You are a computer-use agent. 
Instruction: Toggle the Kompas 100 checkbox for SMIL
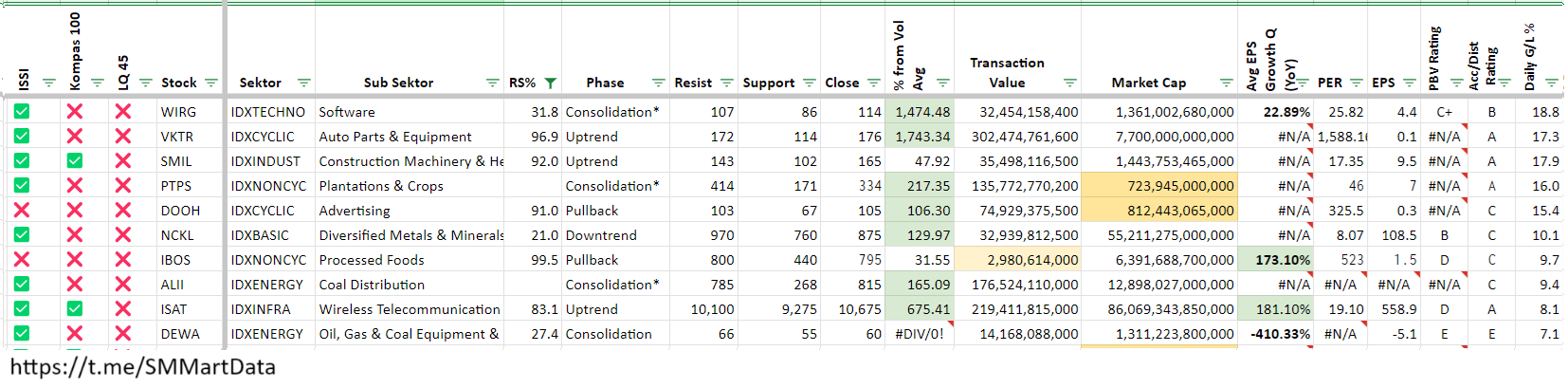pyautogui.click(x=75, y=161)
